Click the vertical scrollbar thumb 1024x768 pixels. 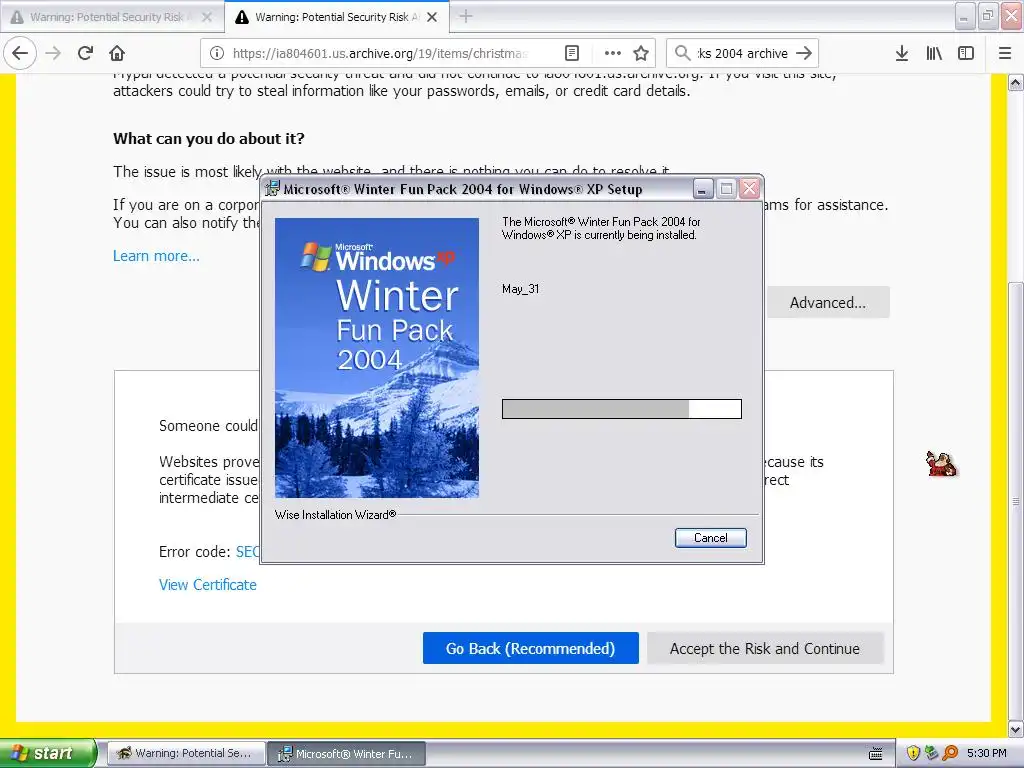1015,501
